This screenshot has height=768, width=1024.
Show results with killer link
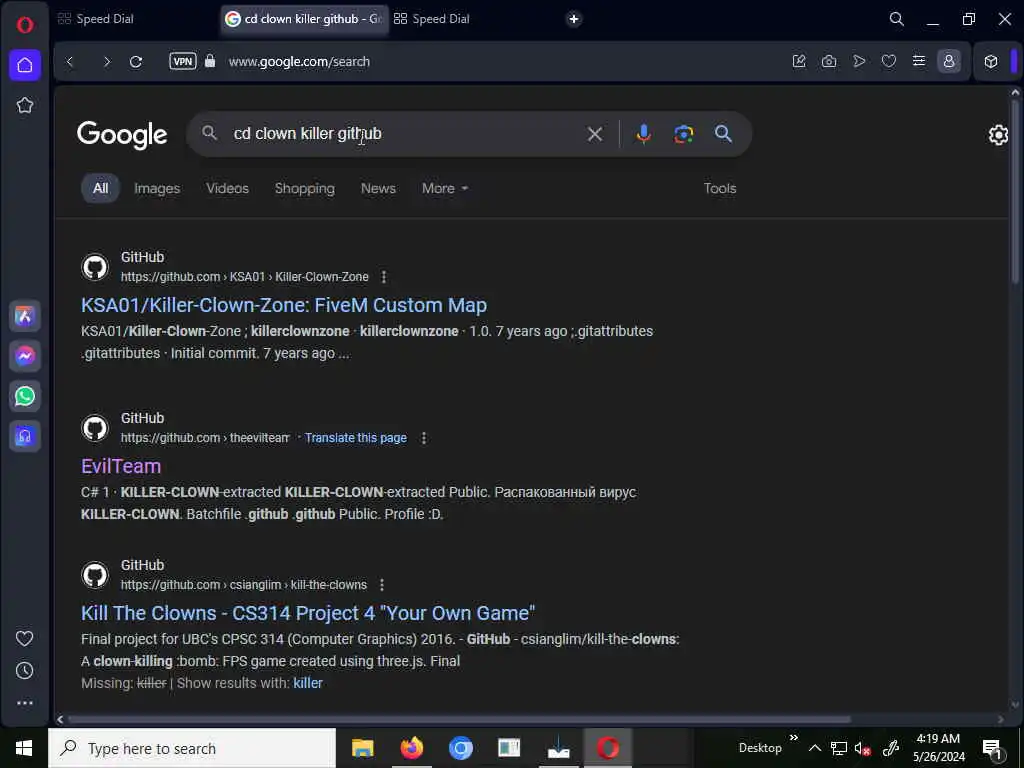[308, 683]
